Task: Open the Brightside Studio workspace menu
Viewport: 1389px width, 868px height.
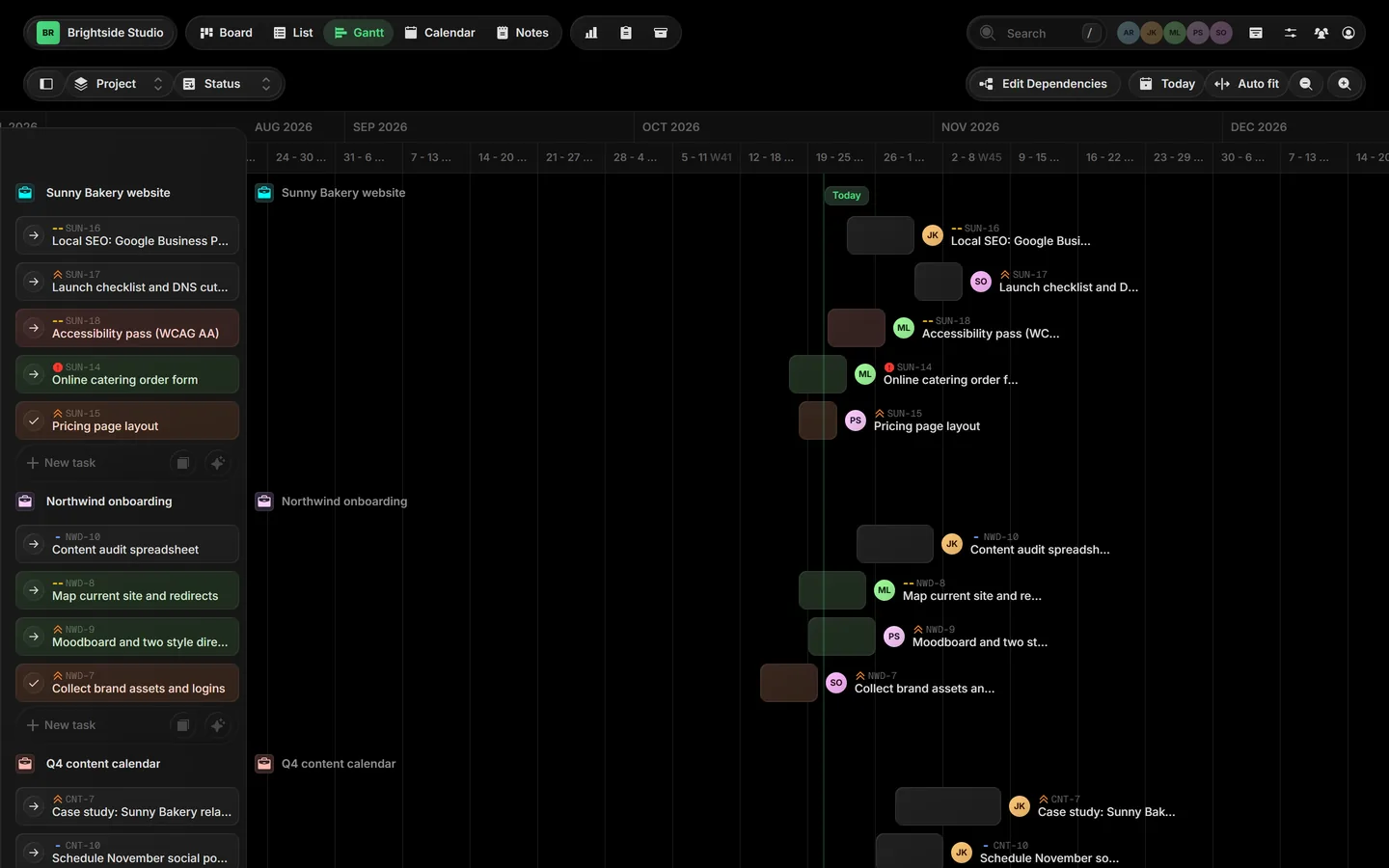Action: click(x=100, y=33)
